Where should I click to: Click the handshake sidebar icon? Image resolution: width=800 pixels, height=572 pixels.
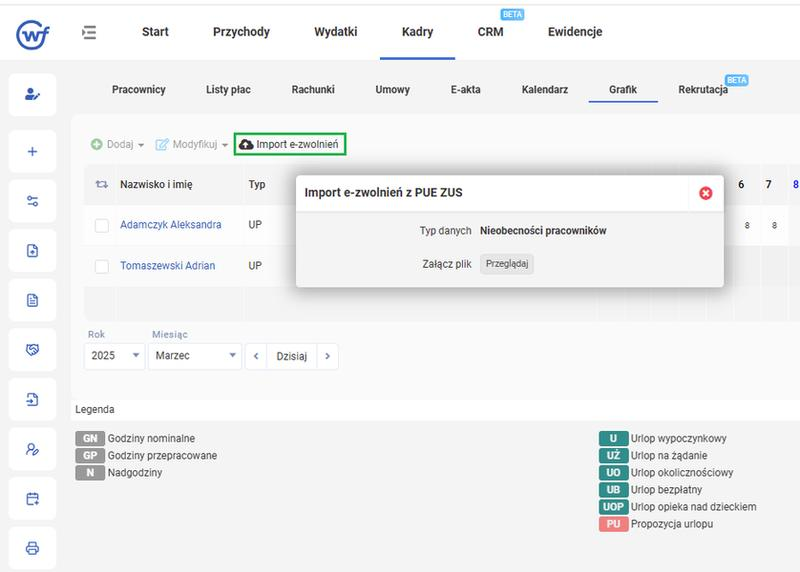32,350
